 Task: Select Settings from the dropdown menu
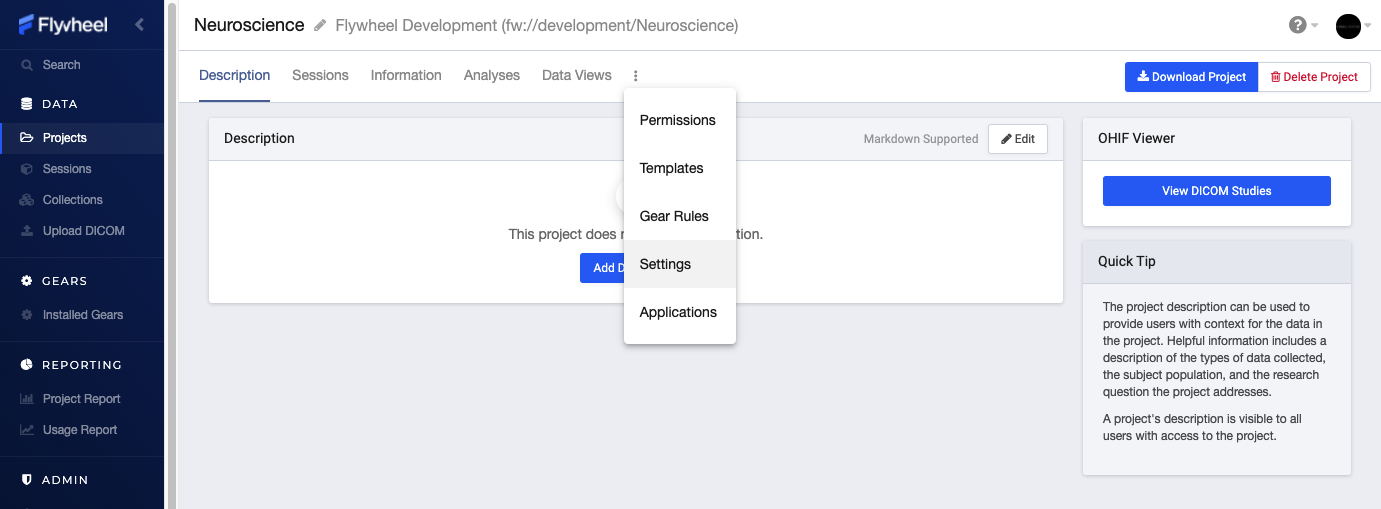click(680, 264)
